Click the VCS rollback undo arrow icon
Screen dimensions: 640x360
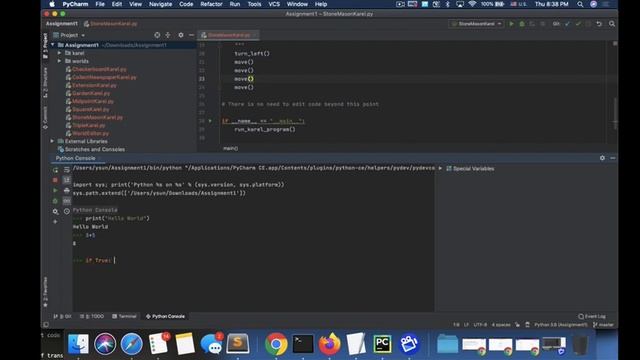click(599, 24)
